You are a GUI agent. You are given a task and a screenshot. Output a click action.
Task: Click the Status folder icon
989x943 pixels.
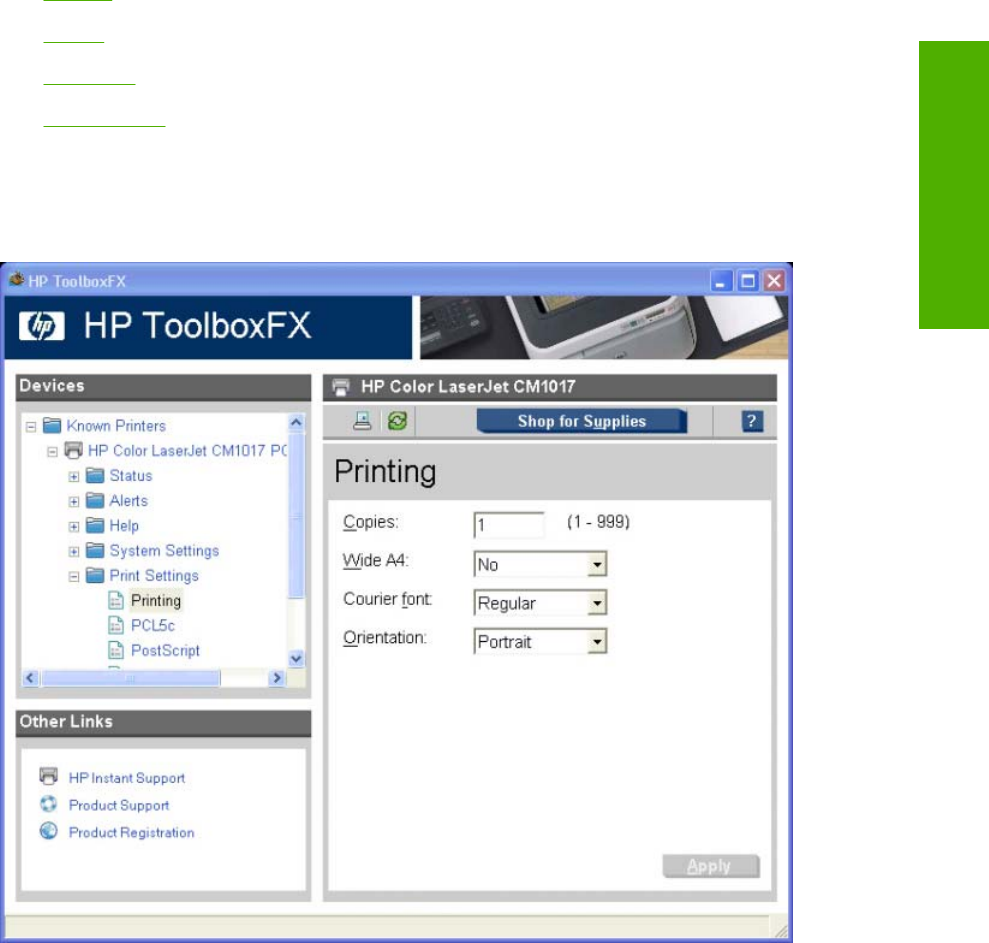point(95,476)
